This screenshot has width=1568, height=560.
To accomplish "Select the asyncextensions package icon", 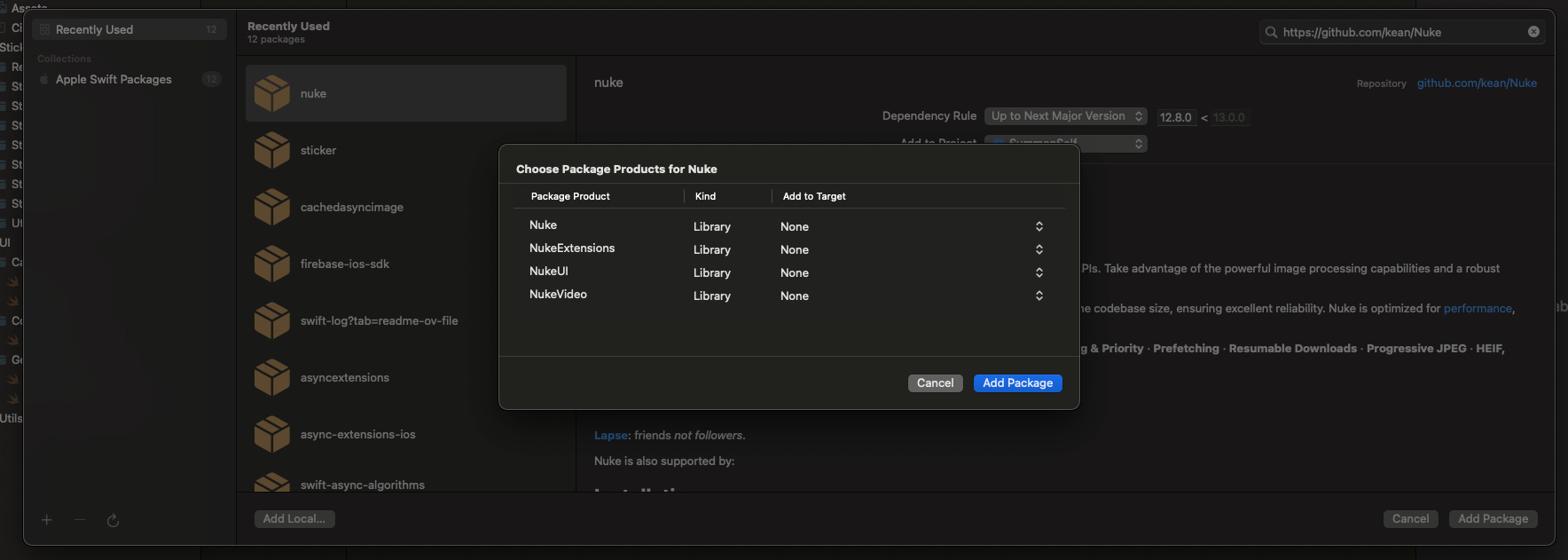I will (x=271, y=377).
